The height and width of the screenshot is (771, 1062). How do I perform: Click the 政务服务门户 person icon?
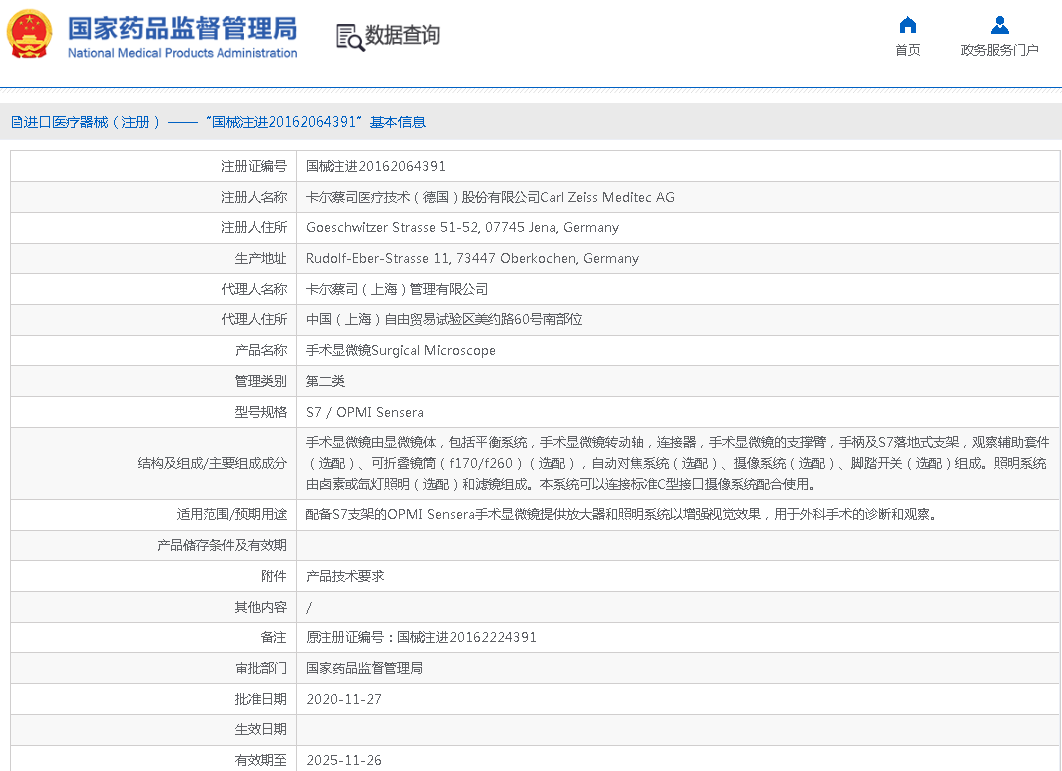[x=999, y=25]
